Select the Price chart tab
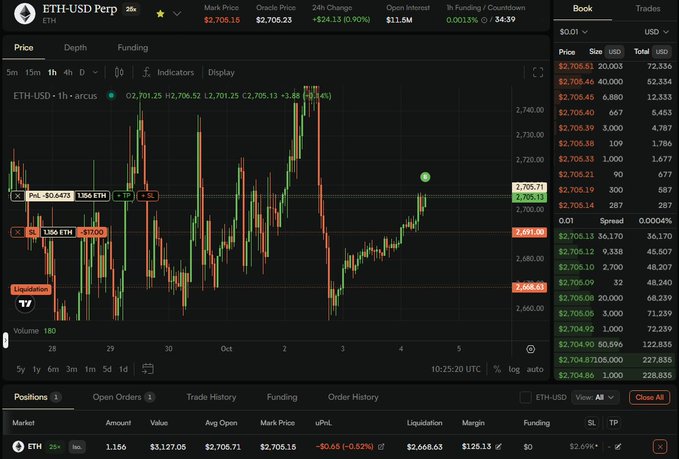Image resolution: width=679 pixels, height=459 pixels. [23, 48]
